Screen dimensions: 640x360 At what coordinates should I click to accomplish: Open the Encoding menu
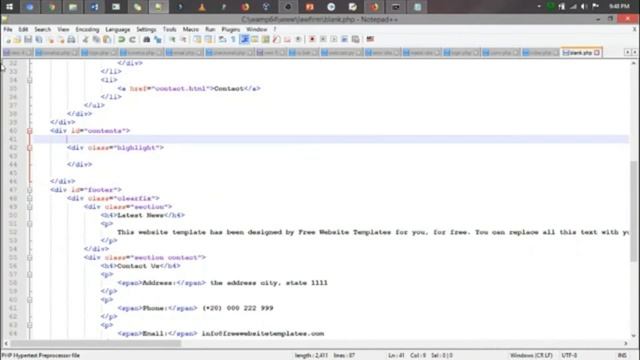click(x=87, y=29)
